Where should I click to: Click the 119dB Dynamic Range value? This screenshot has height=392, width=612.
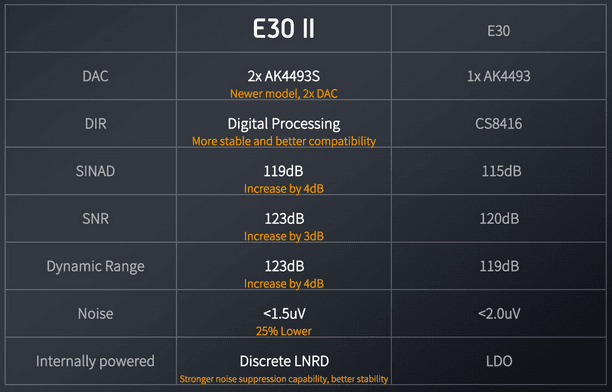pyautogui.click(x=499, y=266)
